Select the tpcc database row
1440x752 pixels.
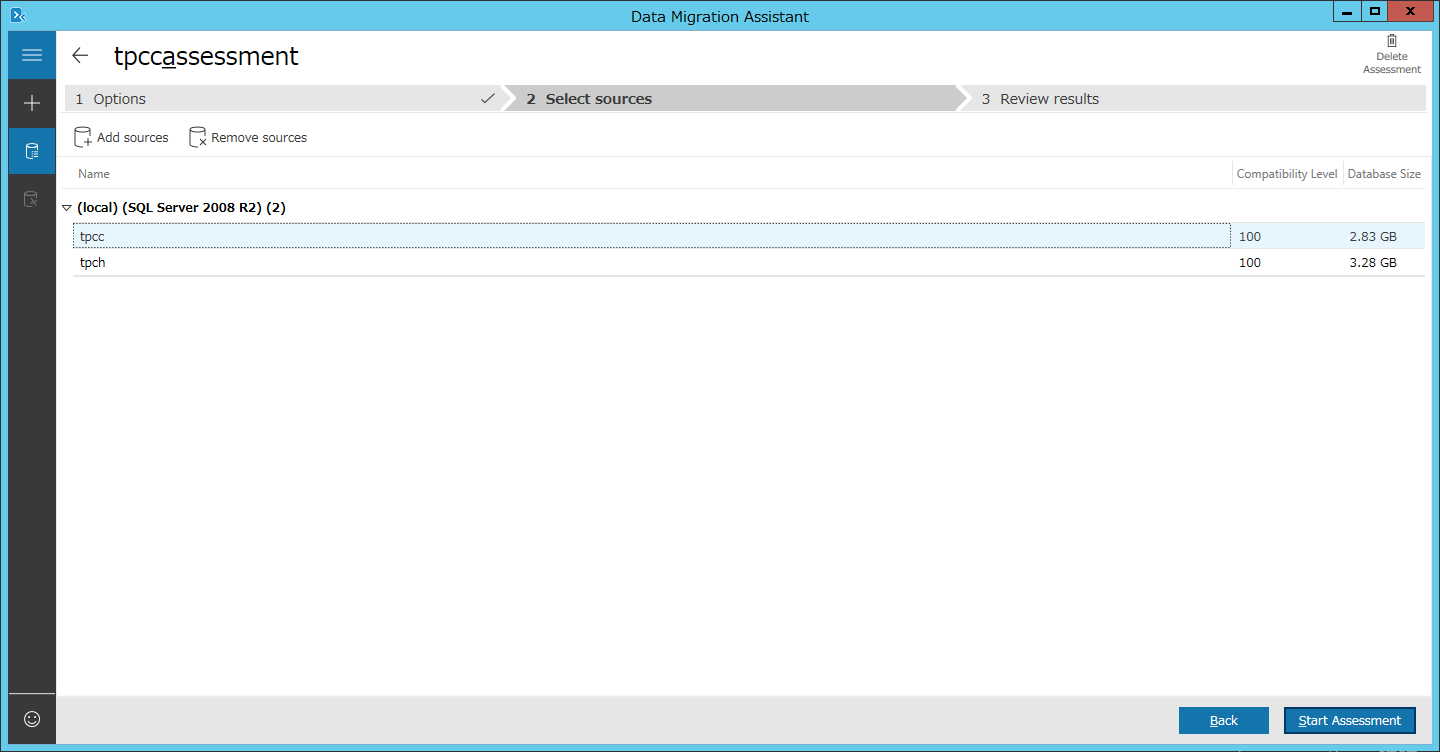(749, 236)
